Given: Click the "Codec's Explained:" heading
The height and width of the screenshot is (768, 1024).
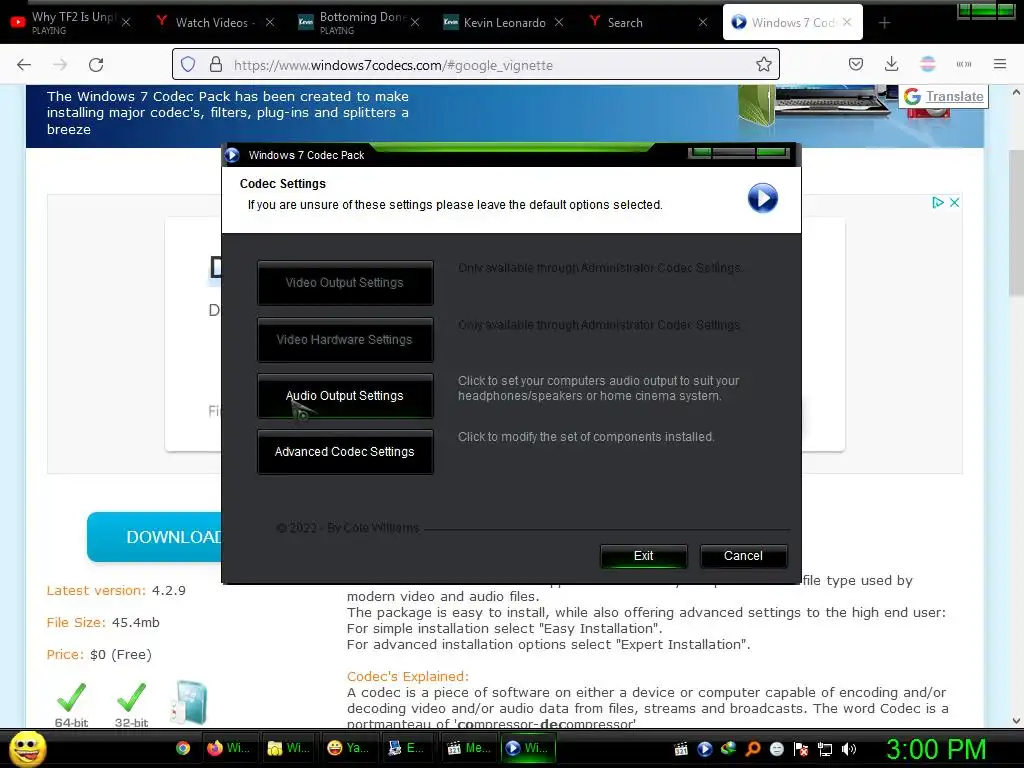Looking at the screenshot, I should coord(408,677).
